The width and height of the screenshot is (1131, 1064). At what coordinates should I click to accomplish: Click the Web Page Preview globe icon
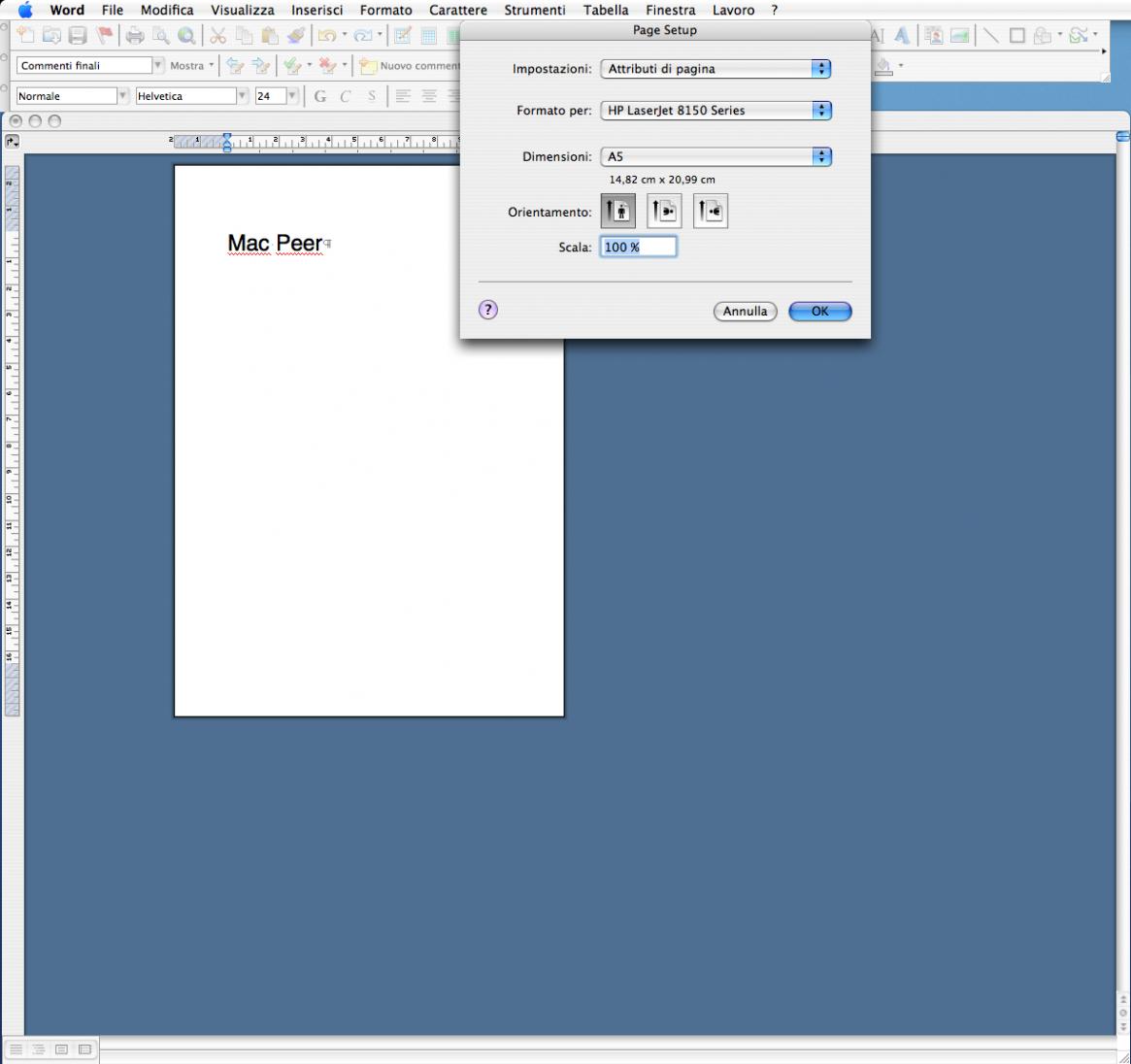(186, 35)
